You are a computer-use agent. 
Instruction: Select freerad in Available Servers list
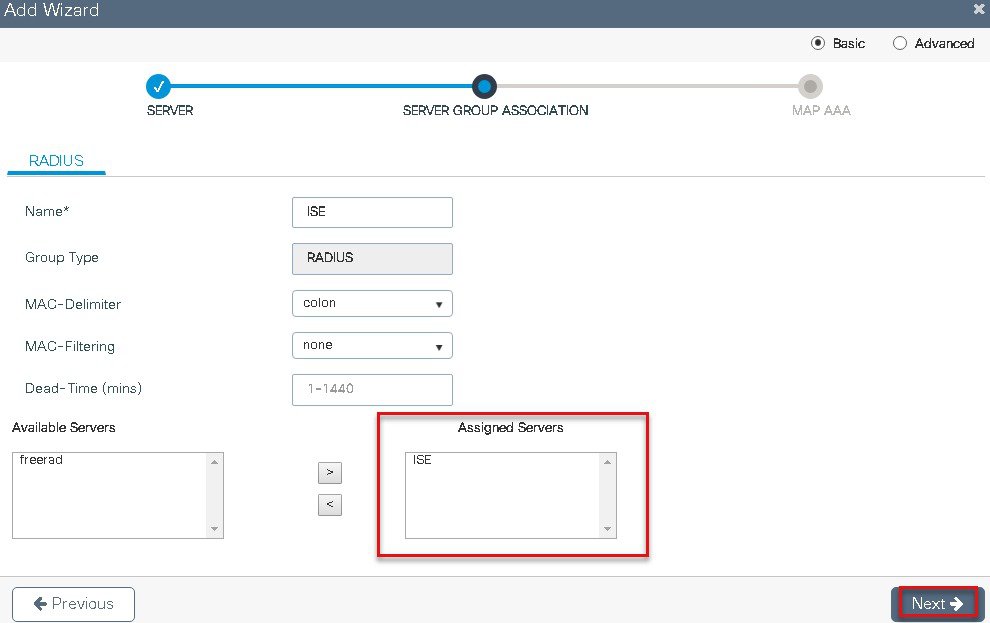[41, 460]
